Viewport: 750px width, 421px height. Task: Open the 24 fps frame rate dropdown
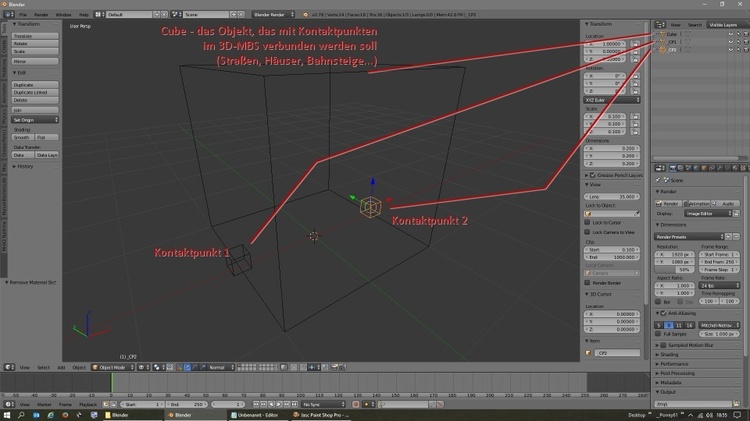(x=719, y=285)
